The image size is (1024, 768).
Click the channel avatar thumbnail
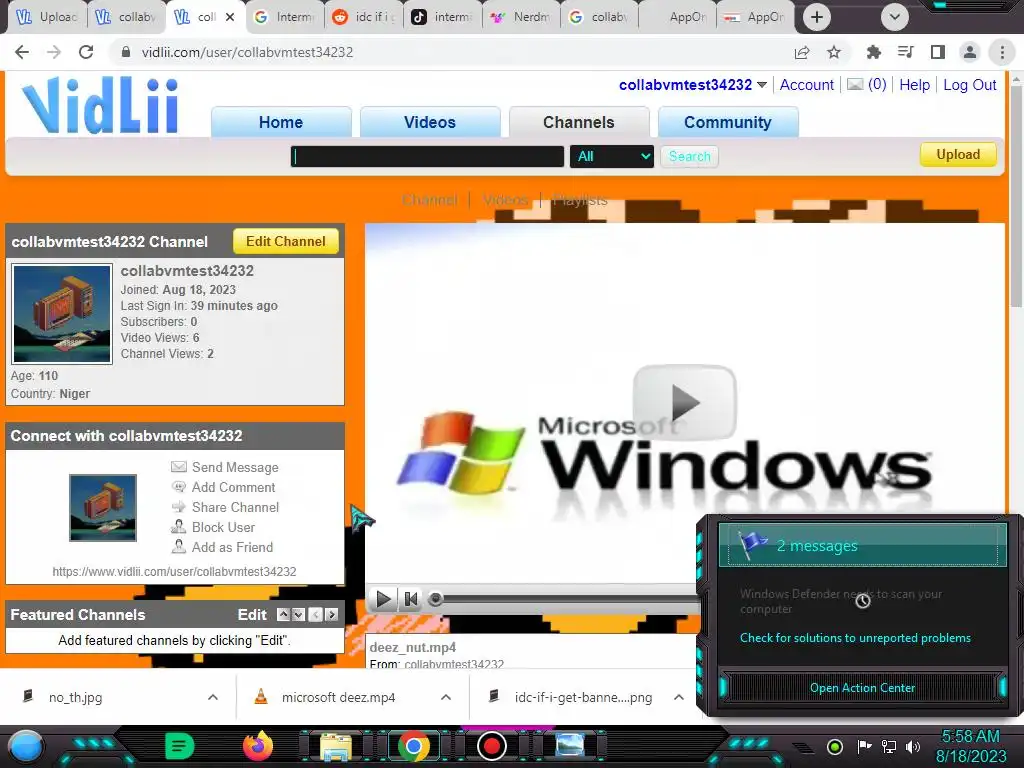pos(62,314)
